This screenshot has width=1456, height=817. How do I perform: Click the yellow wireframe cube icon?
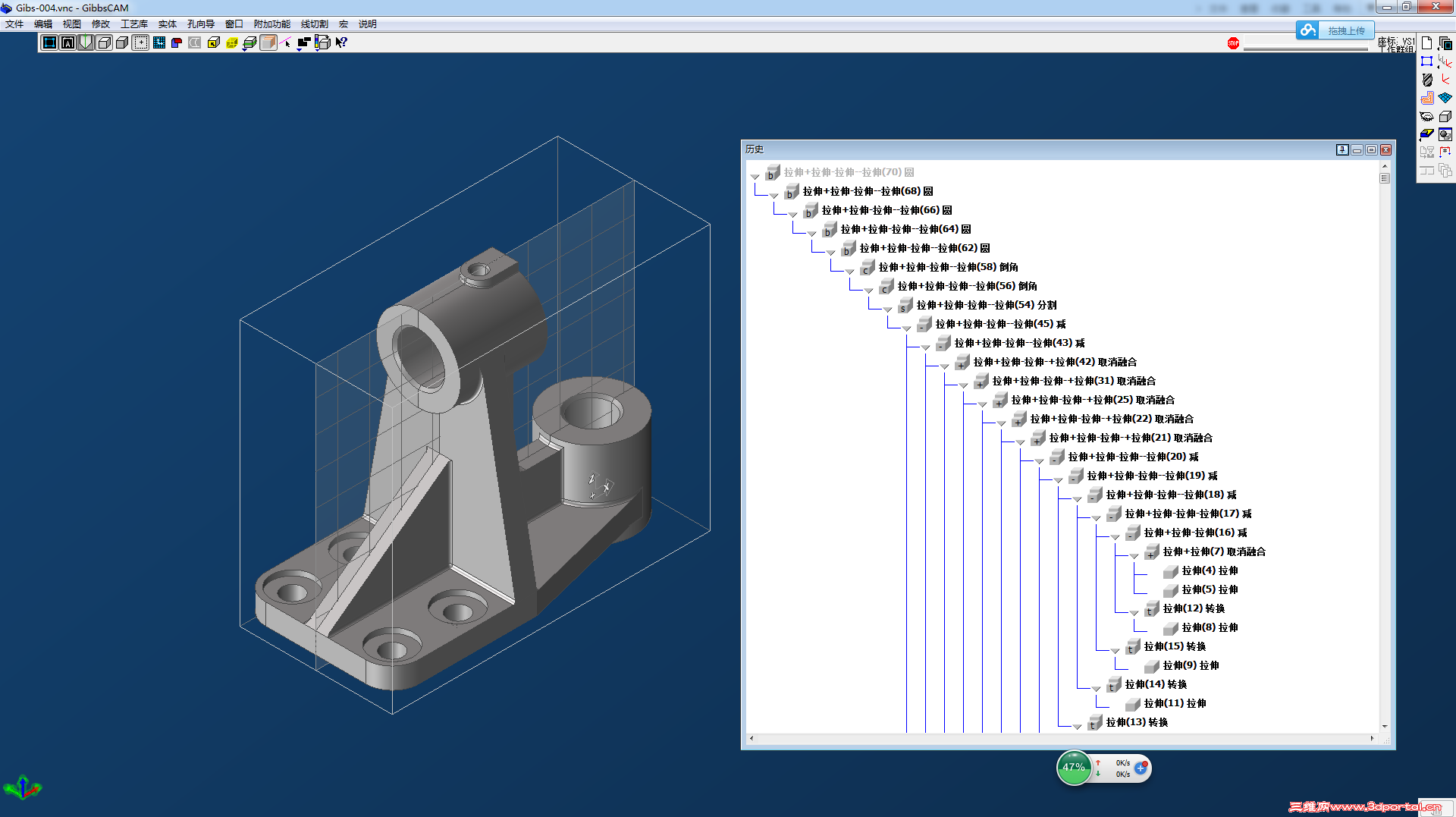pyautogui.click(x=231, y=42)
